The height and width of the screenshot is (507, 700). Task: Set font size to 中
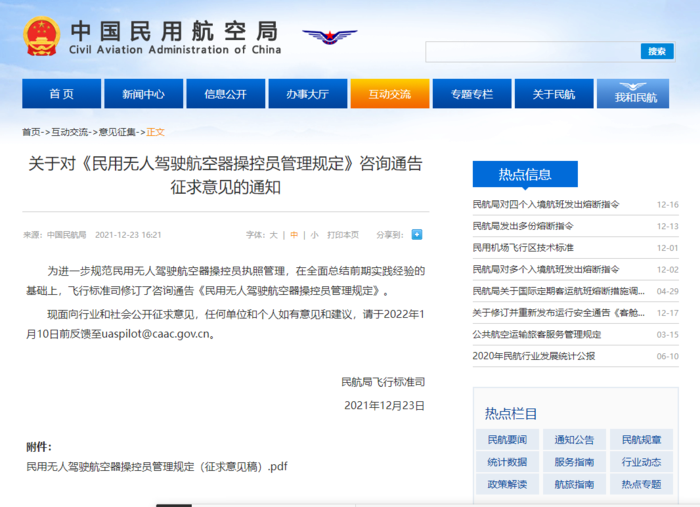pos(294,235)
